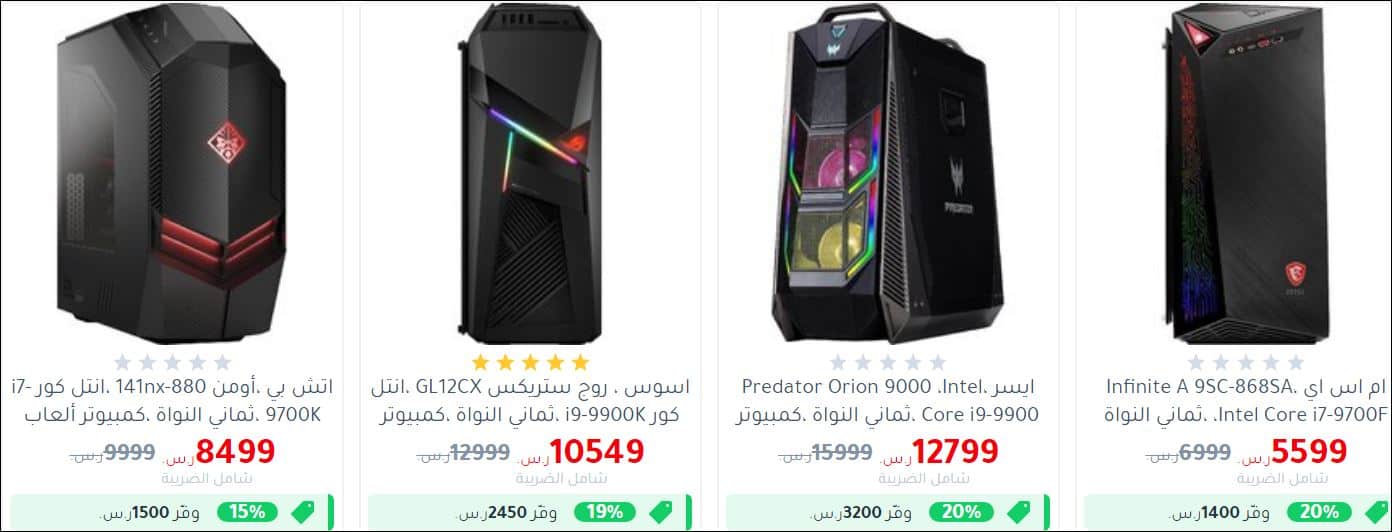This screenshot has width=1392, height=532.
Task: Click the 5599 price of MSI Infinite
Action: [x=1311, y=452]
